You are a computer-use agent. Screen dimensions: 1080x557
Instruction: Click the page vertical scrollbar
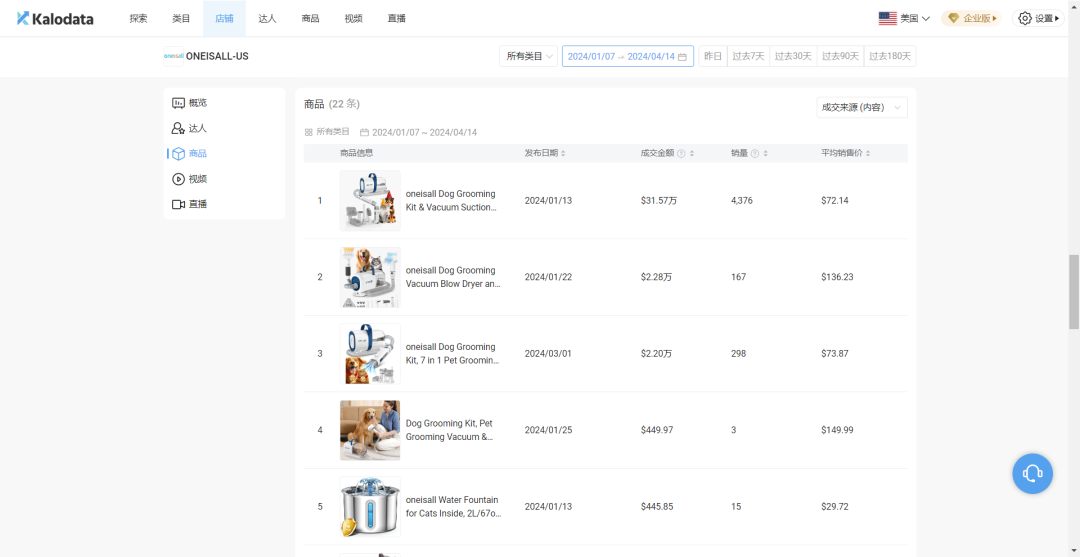(1074, 290)
